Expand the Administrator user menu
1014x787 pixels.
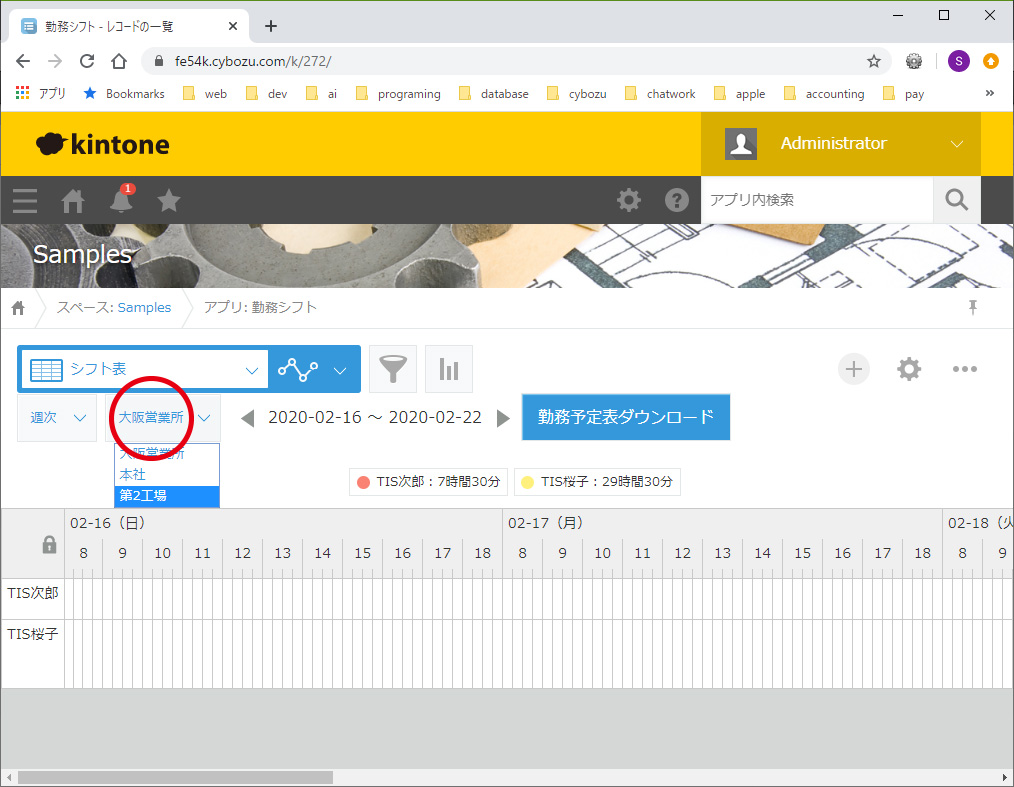(x=841, y=144)
